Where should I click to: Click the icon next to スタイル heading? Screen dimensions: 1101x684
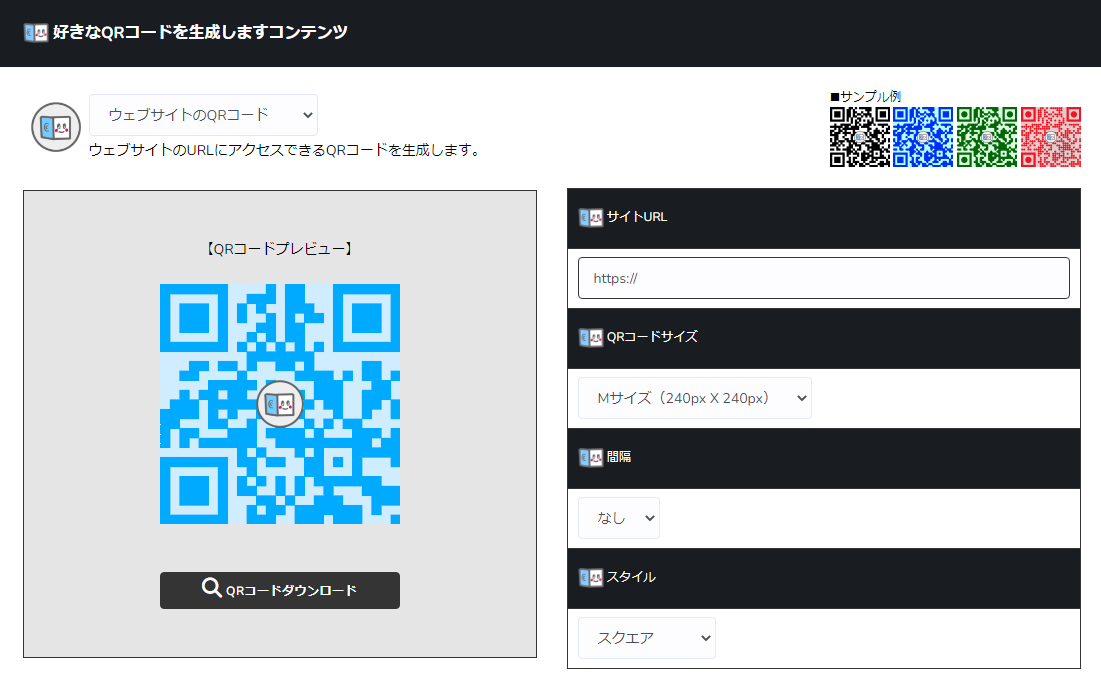point(590,577)
